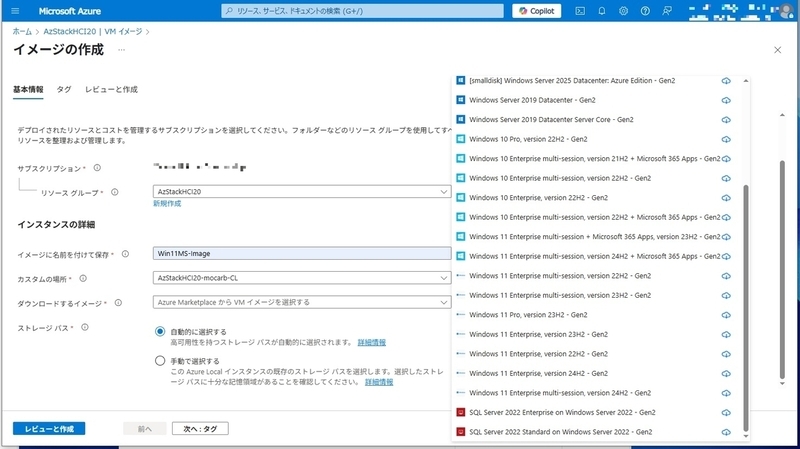This screenshot has height=449, width=800.
Task: Open 詳細情報 link for automatic storage path
Action: (x=371, y=342)
